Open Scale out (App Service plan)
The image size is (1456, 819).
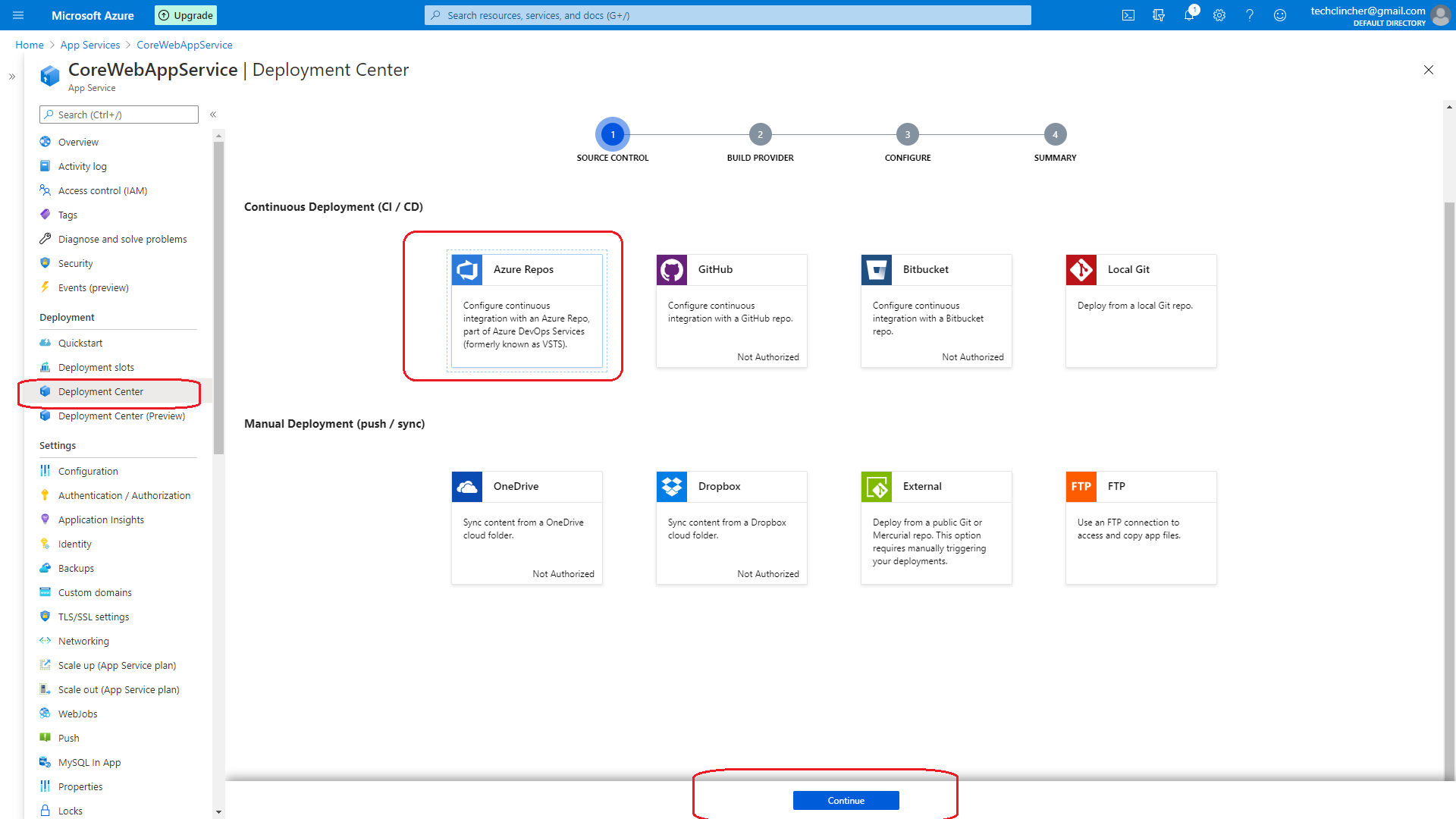tap(118, 689)
